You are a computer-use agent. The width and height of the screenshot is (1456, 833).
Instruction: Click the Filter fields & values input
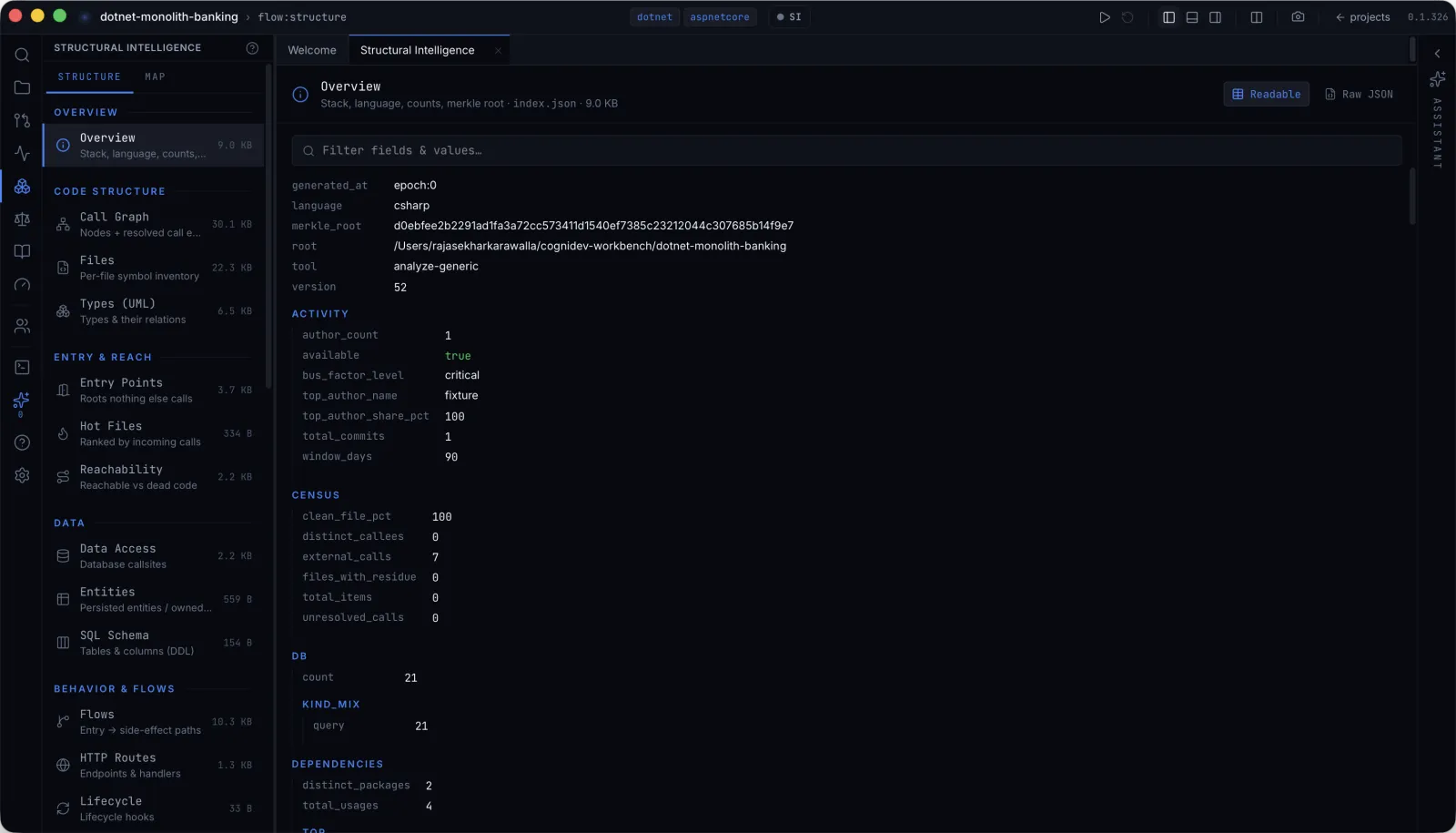pyautogui.click(x=846, y=151)
